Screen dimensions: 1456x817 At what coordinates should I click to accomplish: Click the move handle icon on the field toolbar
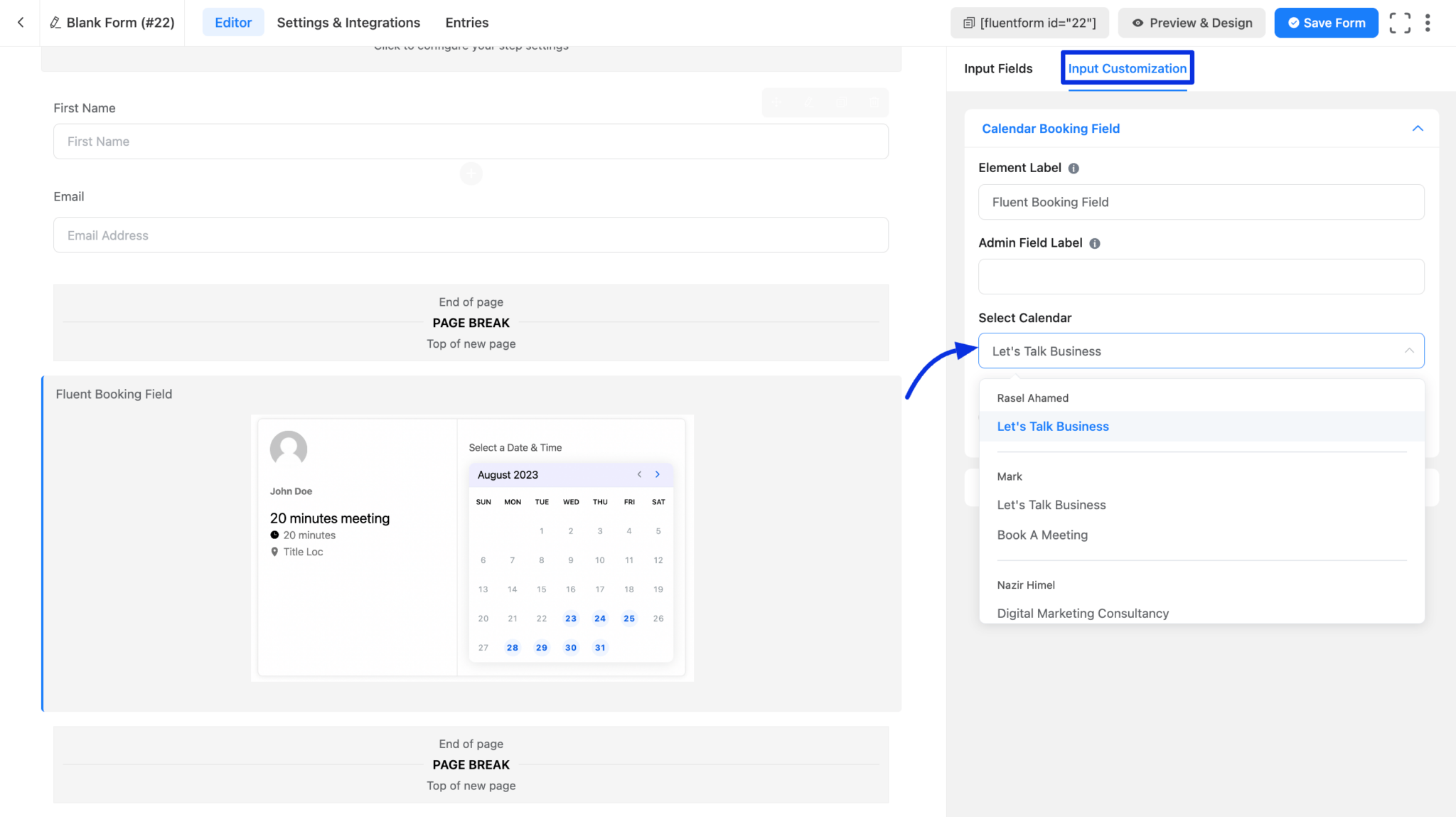pos(776,102)
